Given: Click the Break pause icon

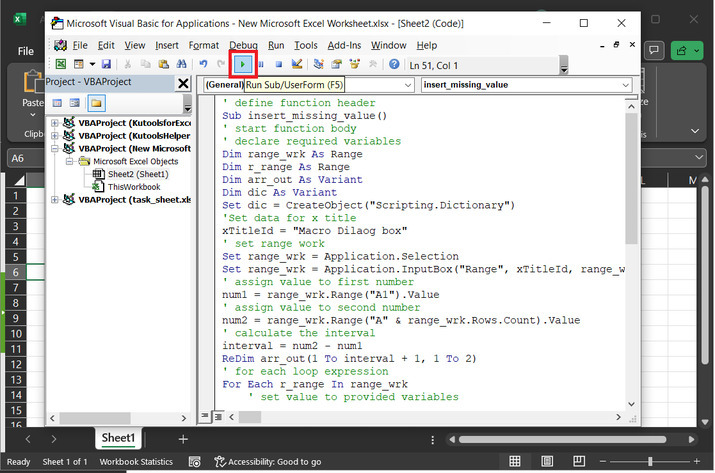Looking at the screenshot, I should coord(261,64).
